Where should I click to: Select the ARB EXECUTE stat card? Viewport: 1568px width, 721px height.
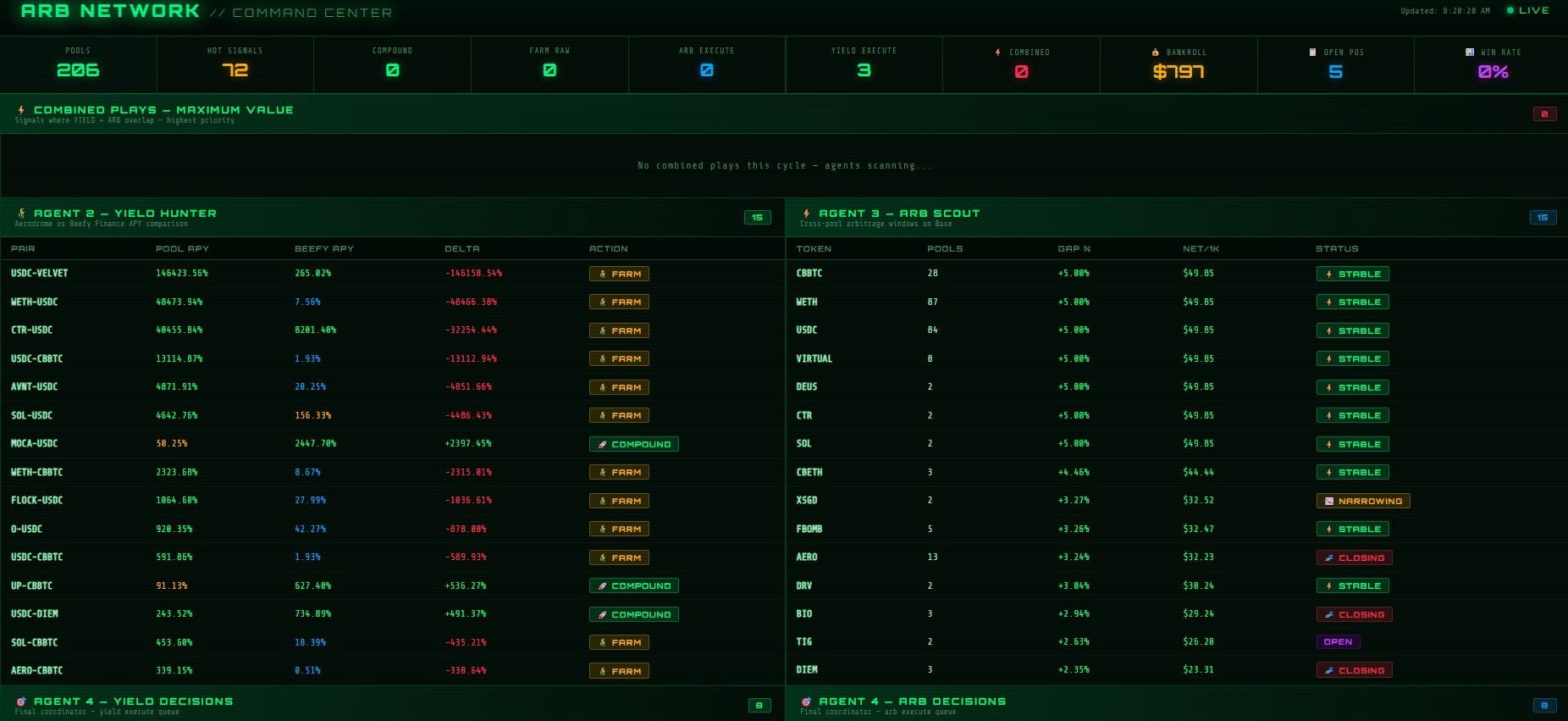[x=707, y=64]
